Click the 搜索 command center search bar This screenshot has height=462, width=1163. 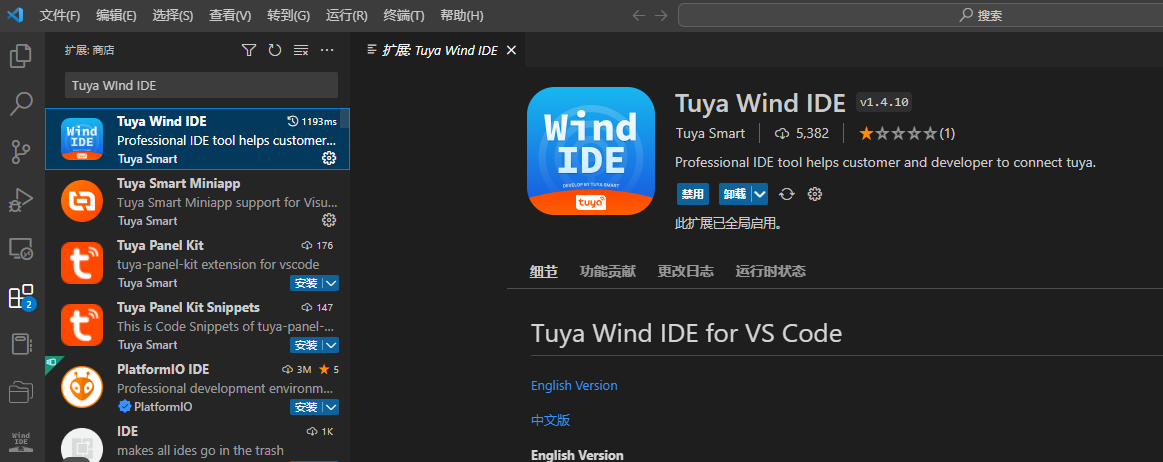(920, 16)
